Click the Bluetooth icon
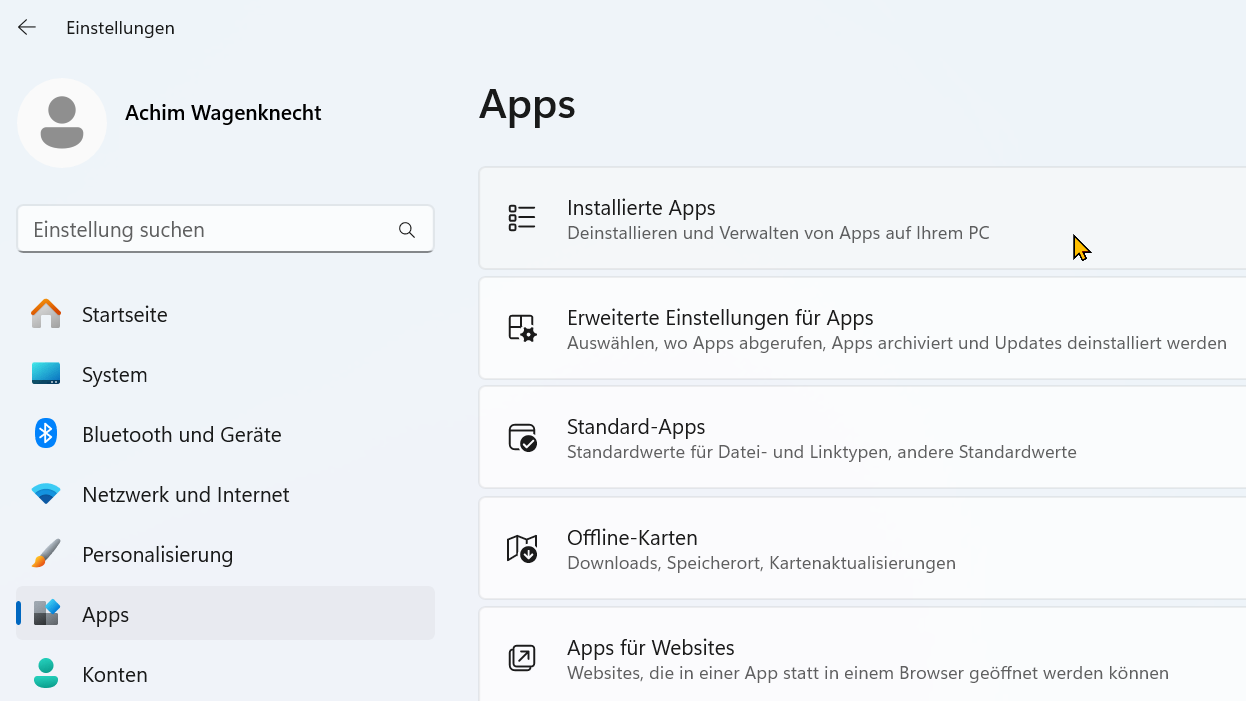The height and width of the screenshot is (701, 1246). (46, 433)
